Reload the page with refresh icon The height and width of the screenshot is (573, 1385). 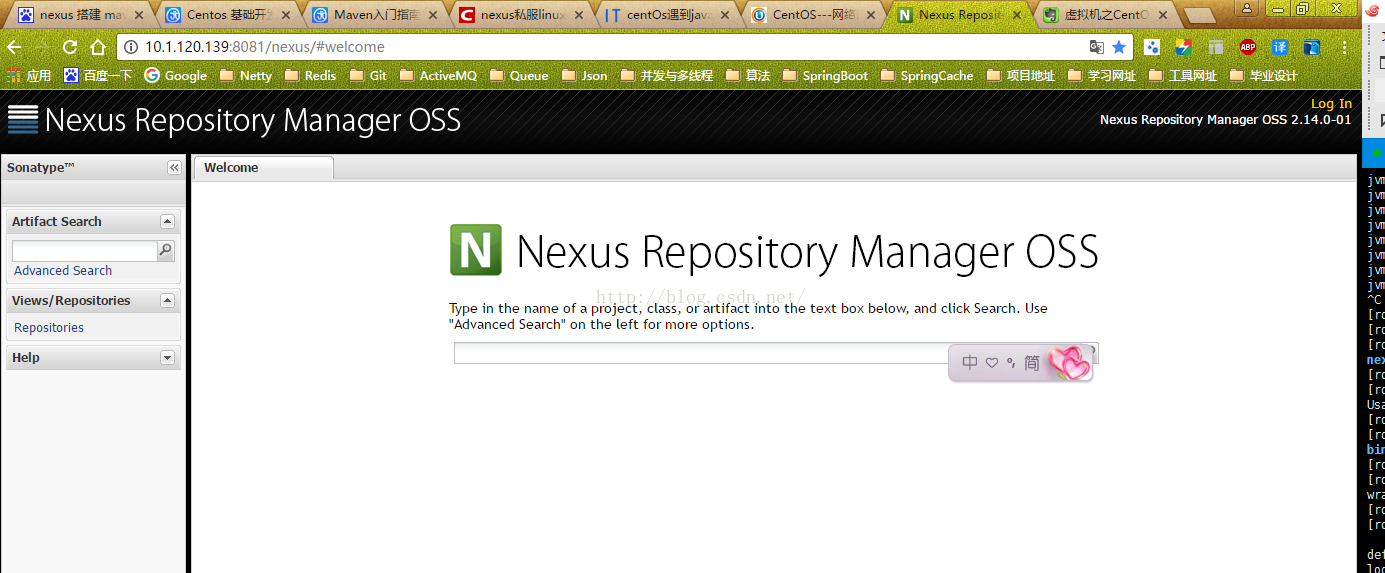click(69, 47)
